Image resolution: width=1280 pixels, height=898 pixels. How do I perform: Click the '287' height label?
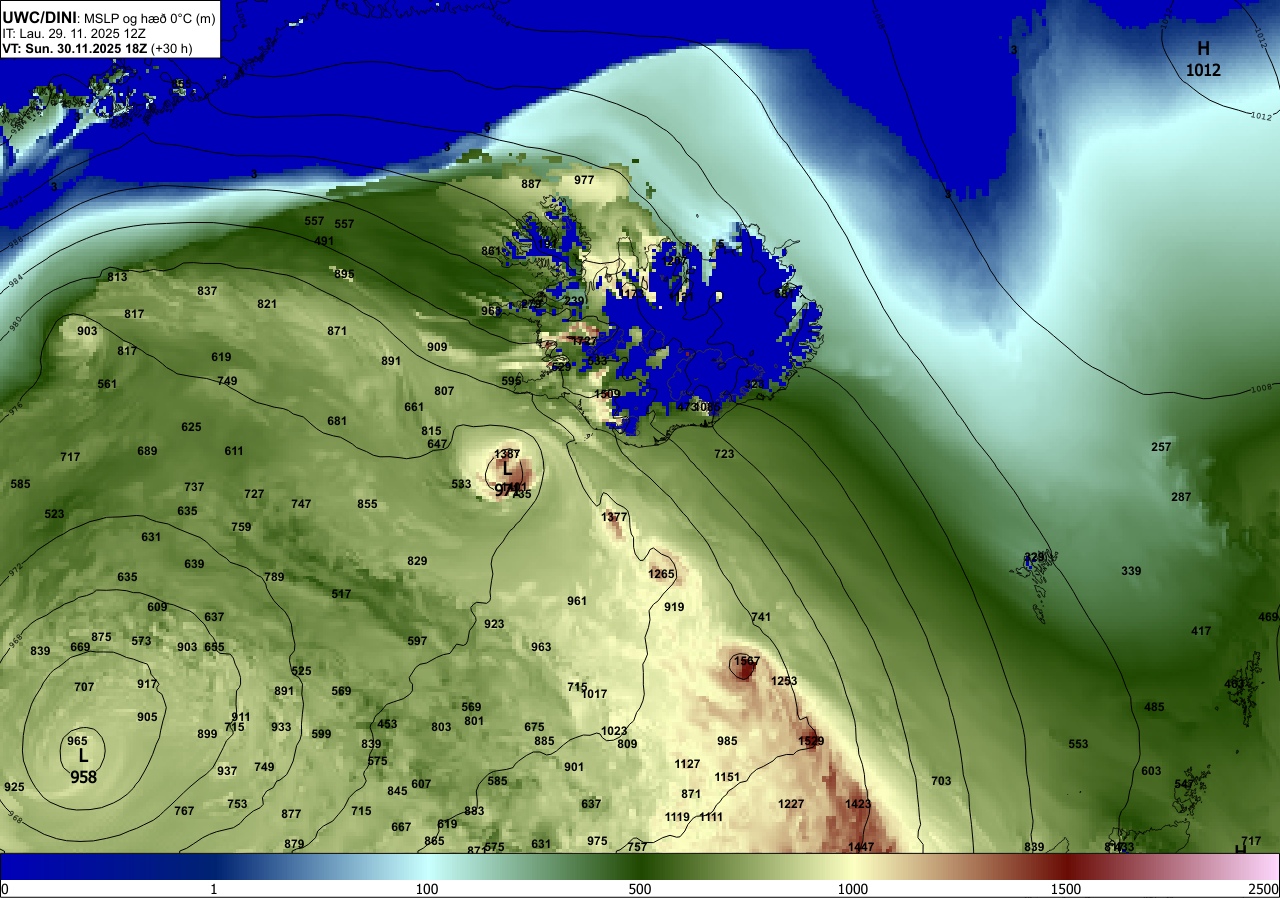(x=1181, y=497)
